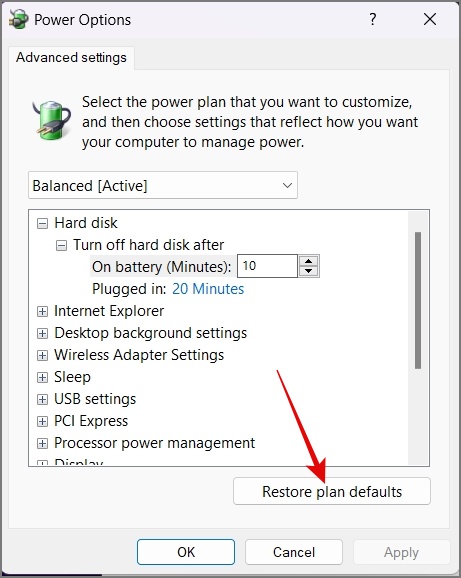Expand Processor power management node

click(42, 443)
